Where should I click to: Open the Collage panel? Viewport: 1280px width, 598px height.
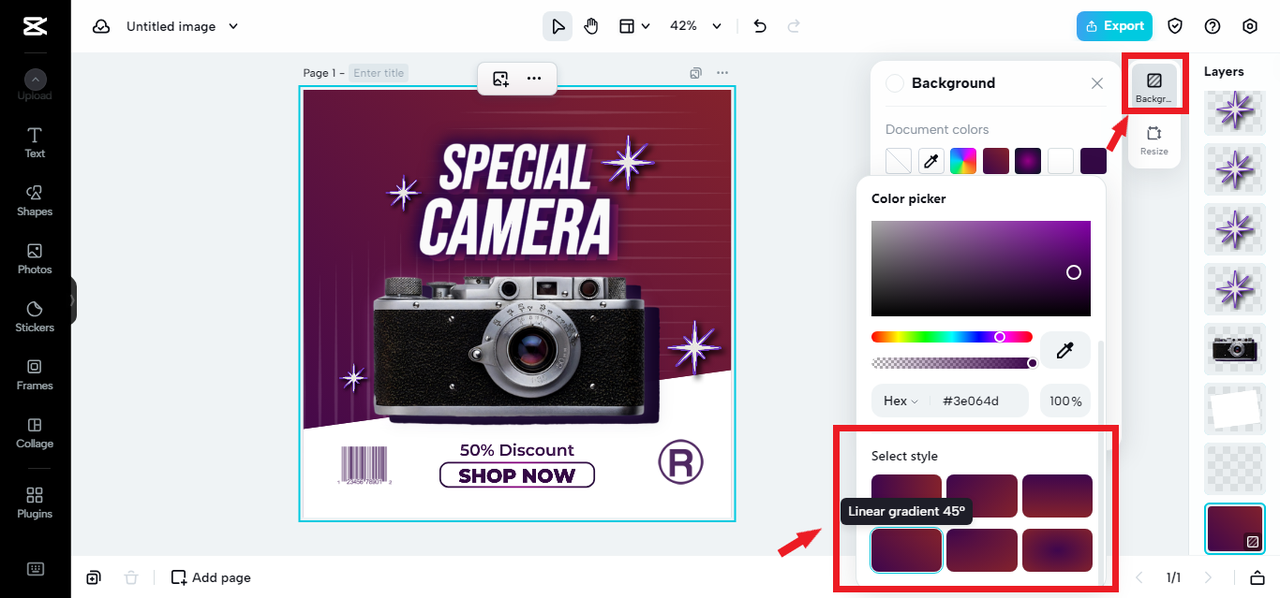(x=35, y=432)
